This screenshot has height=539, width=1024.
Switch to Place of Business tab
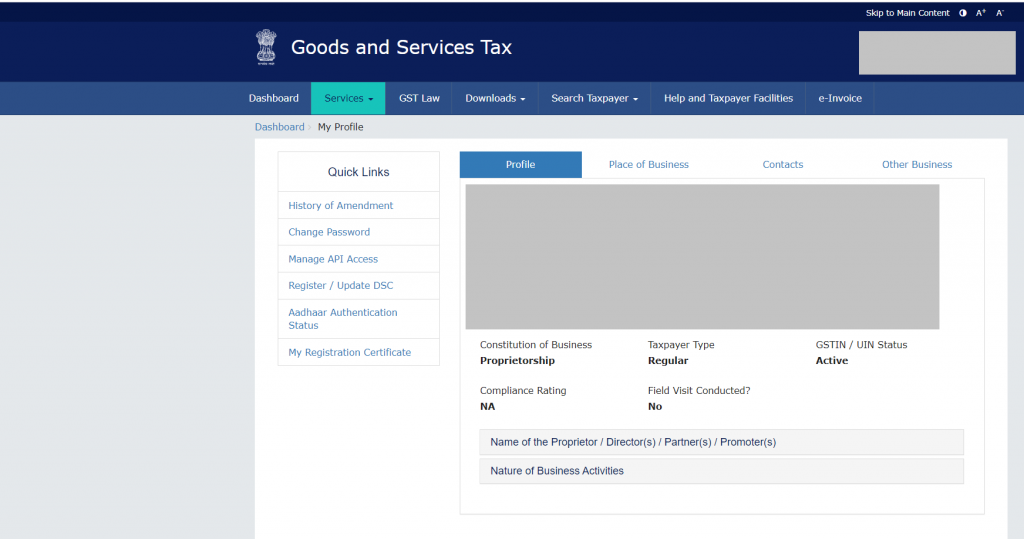pos(648,165)
